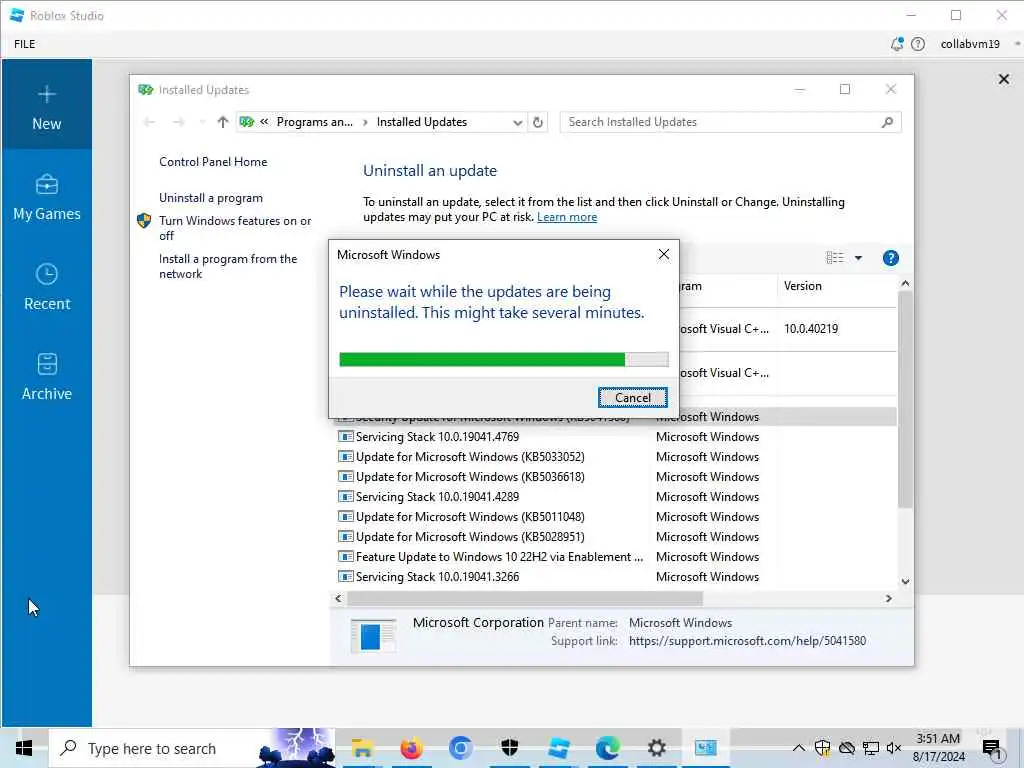
Task: Click the Installed Updates breadcrumb segment
Action: (421, 122)
